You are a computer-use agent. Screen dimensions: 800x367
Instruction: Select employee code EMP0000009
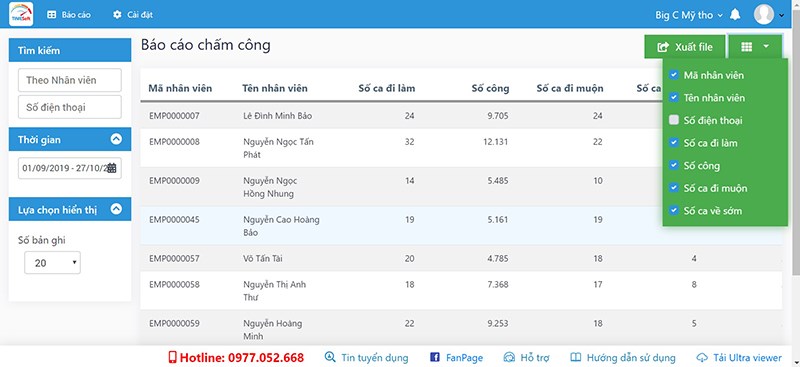click(174, 181)
